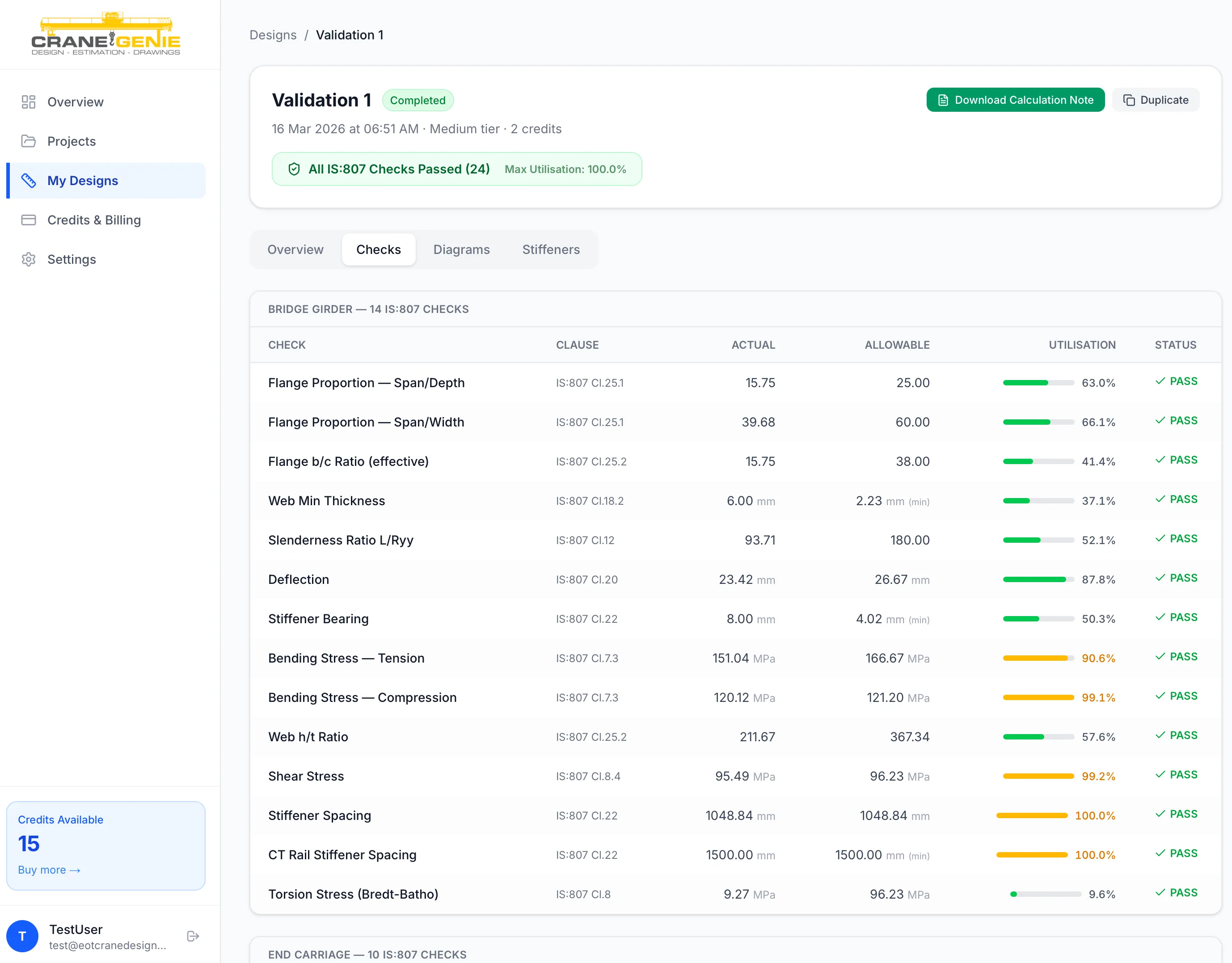Click the shield check icon in passed banner
This screenshot has width=1232, height=963.
pos(294,169)
